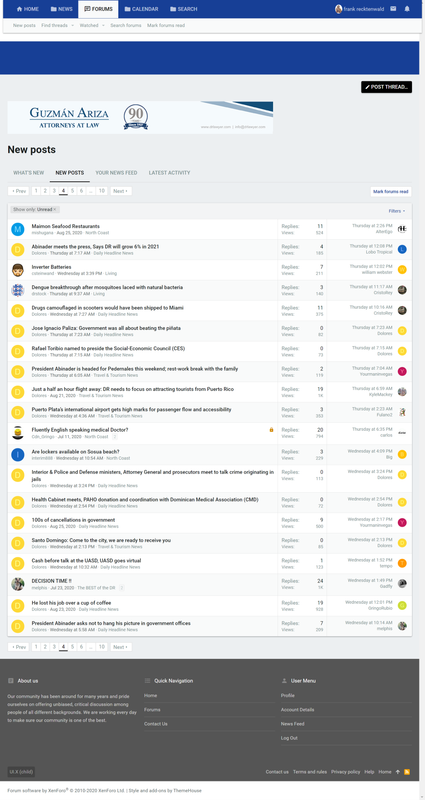The image size is (425, 800).
Task: Go to the Next page at the top
Action: coord(121,191)
